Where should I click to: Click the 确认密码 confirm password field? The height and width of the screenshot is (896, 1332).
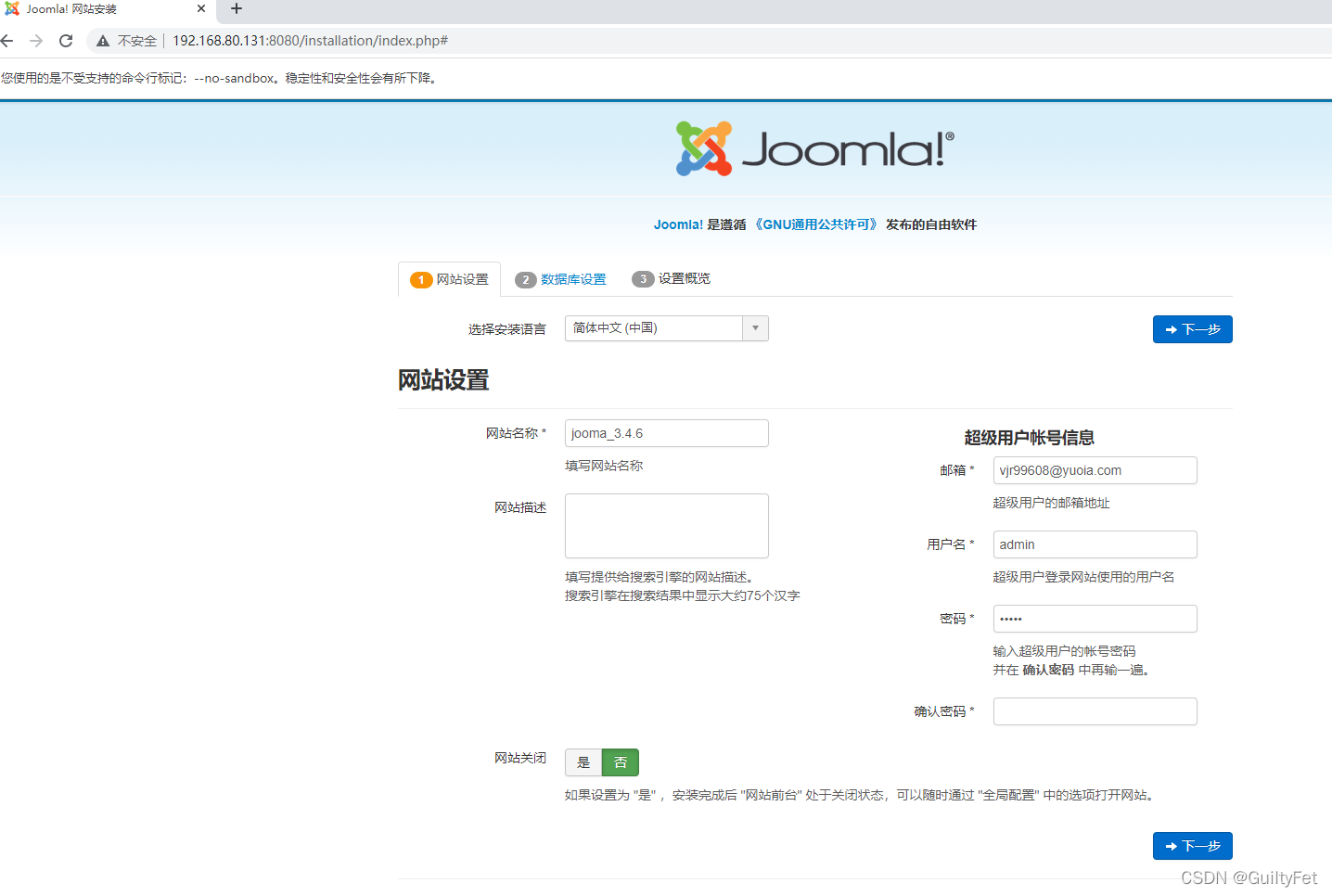coord(1095,711)
